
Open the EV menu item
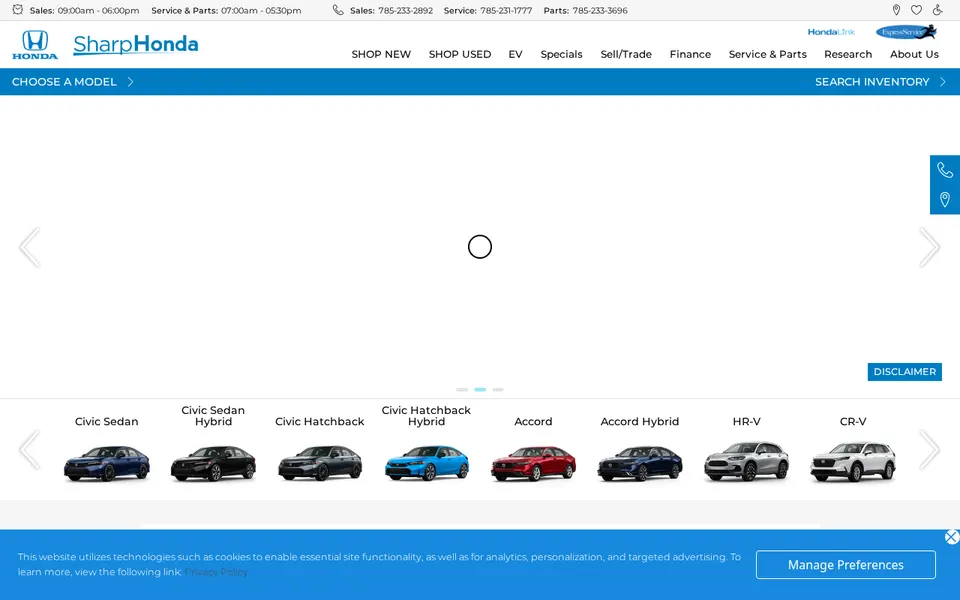[x=516, y=54]
